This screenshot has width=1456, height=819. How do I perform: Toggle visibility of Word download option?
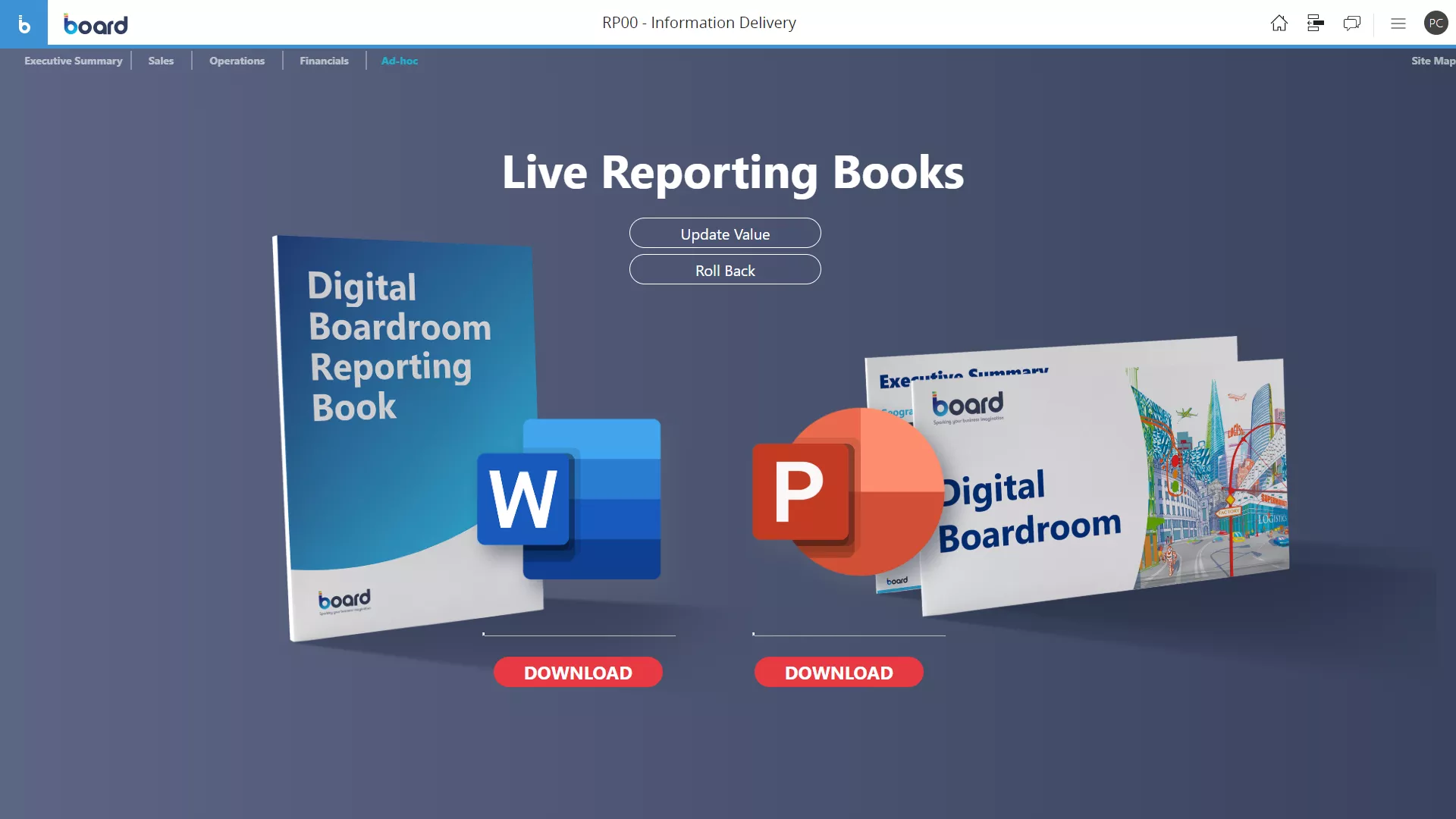click(484, 633)
